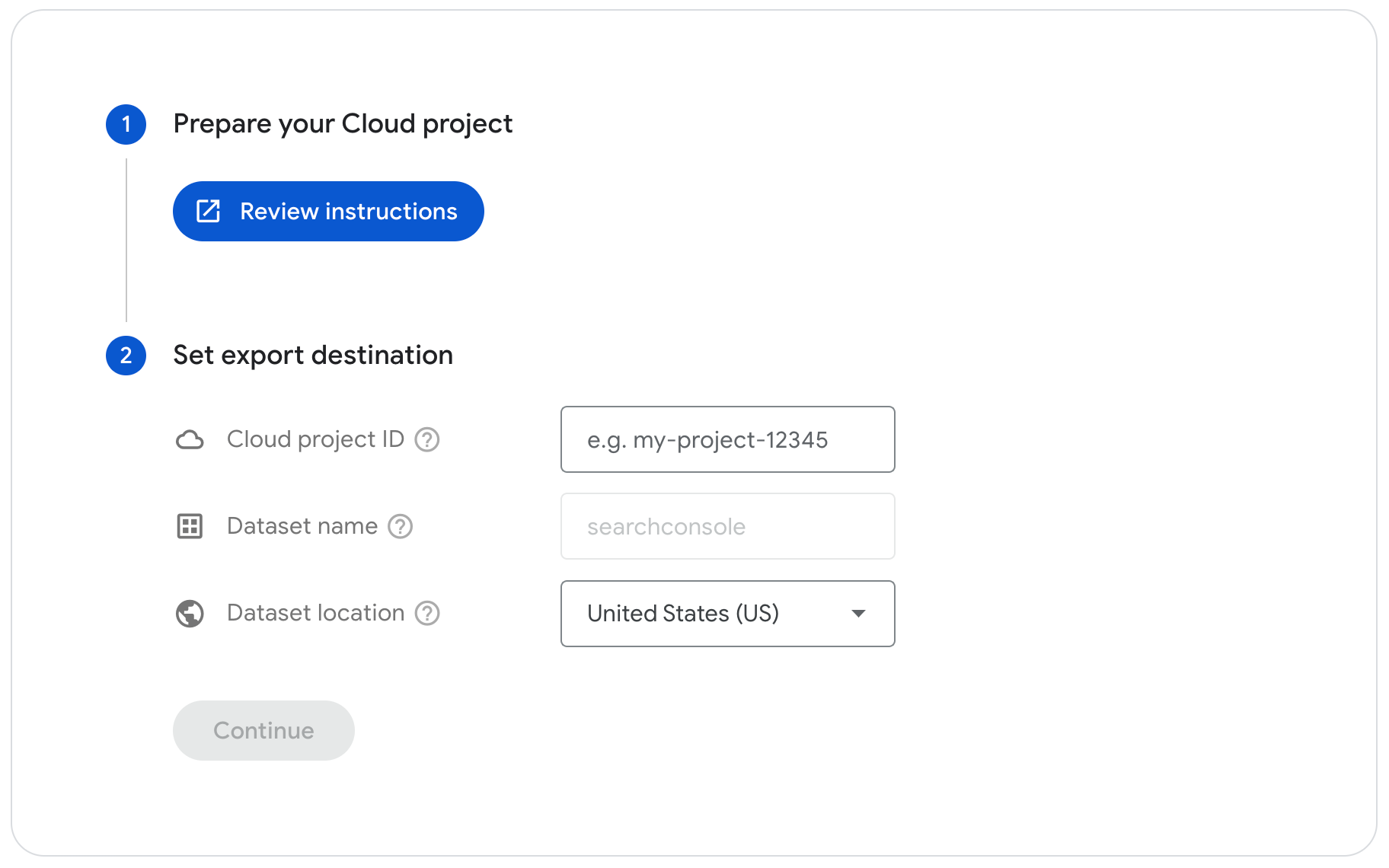Click the Review instructions button
Screen dimensions: 1389x868
[x=328, y=211]
